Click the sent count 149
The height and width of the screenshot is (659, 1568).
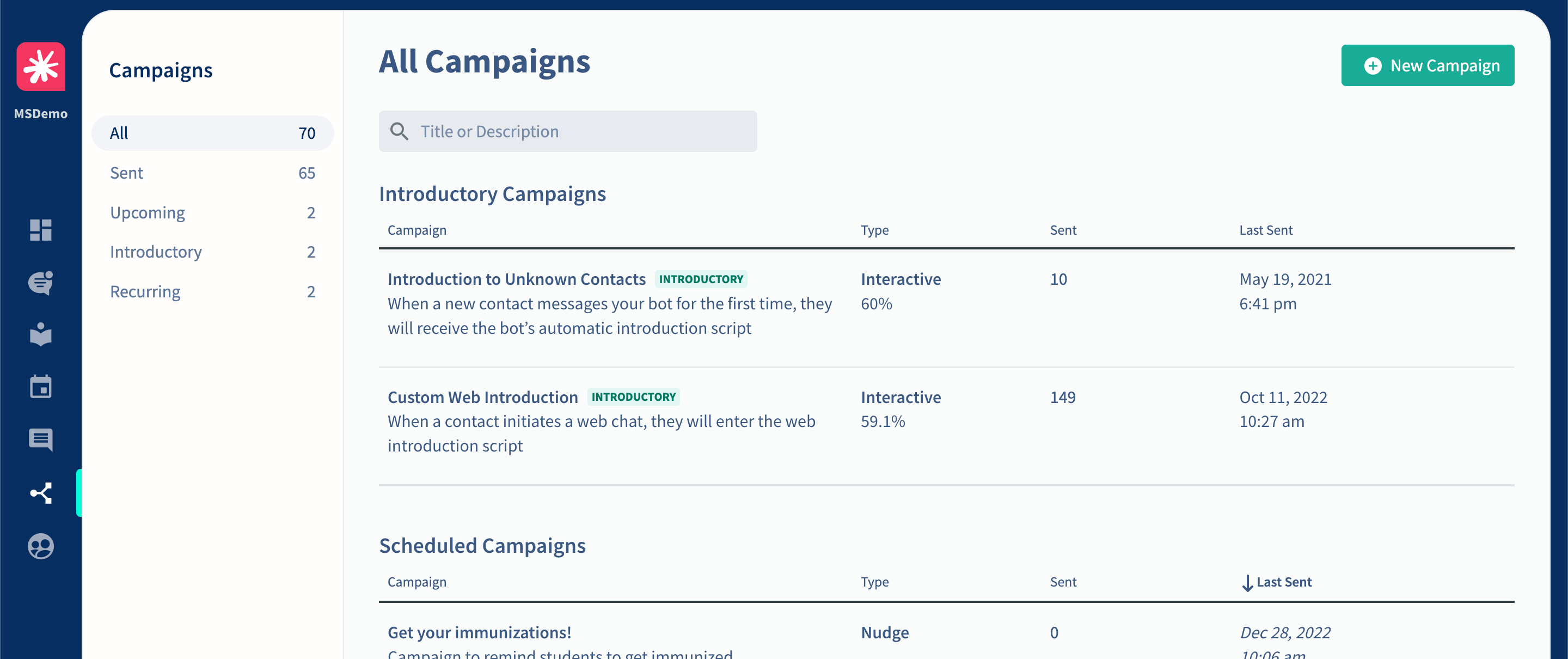[1062, 397]
